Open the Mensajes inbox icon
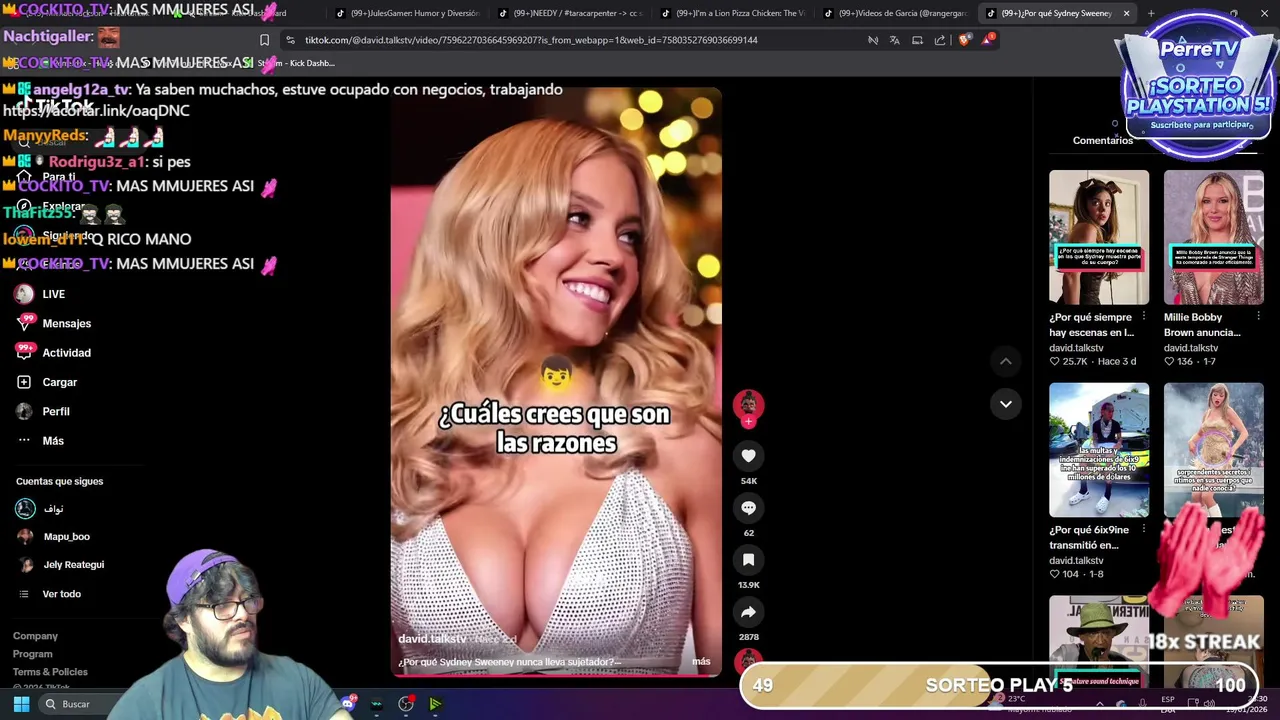1280x720 pixels. pyautogui.click(x=24, y=323)
